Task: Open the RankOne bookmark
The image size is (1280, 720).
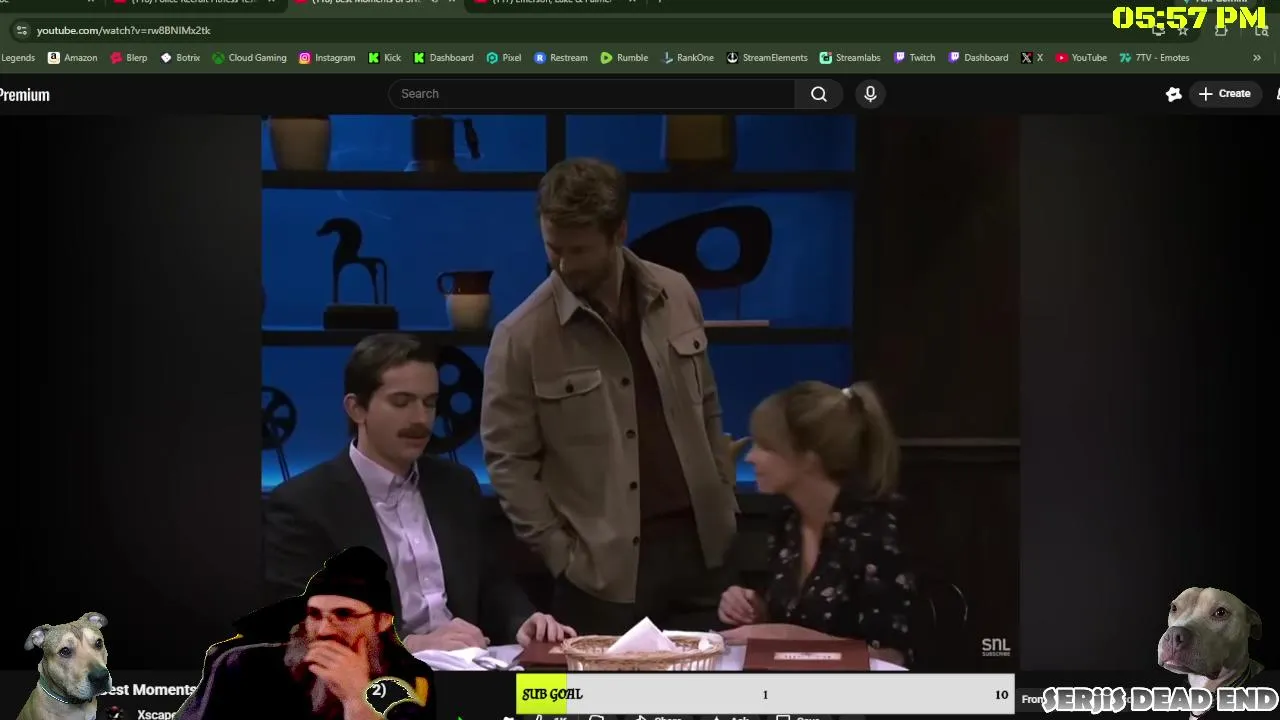Action: 688,58
